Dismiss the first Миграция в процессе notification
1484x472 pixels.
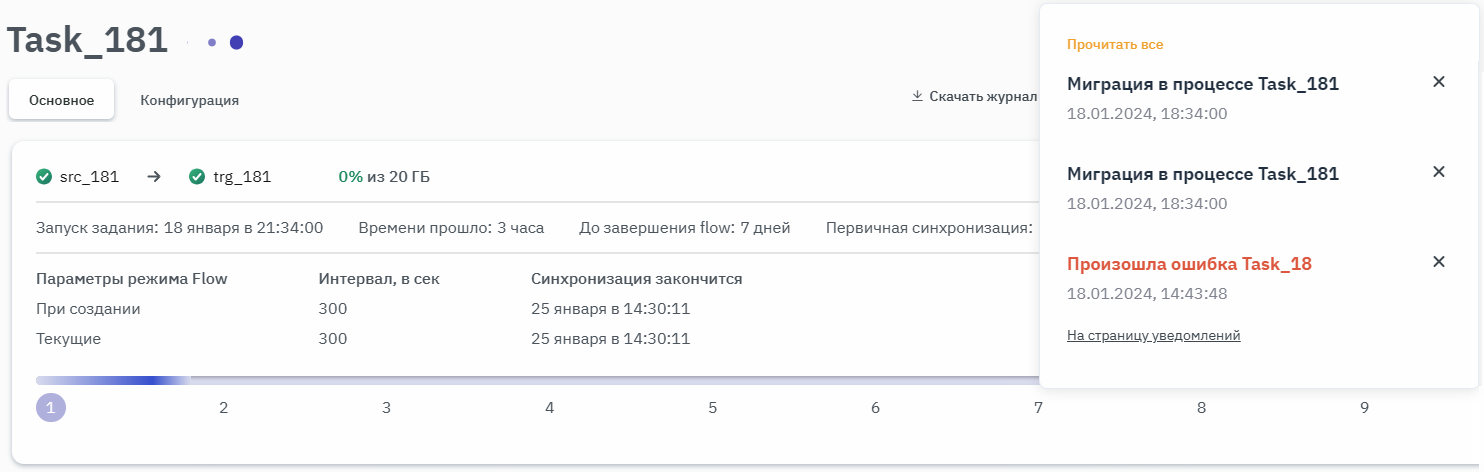(x=1438, y=82)
